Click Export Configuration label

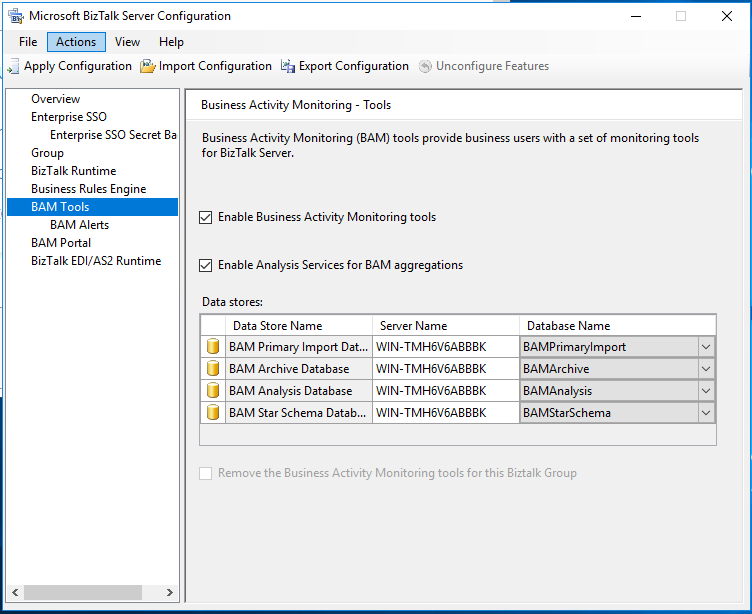tap(354, 66)
